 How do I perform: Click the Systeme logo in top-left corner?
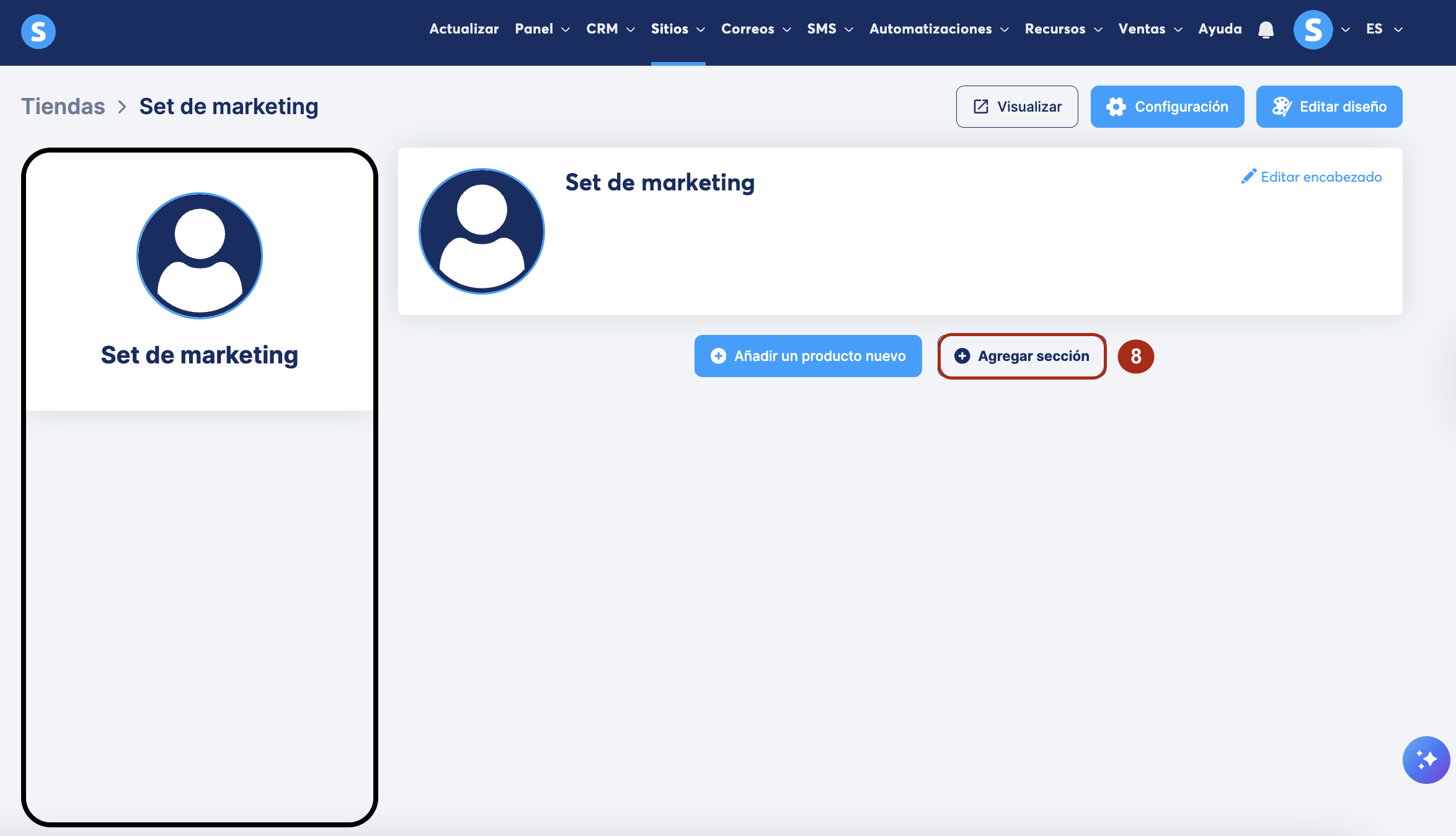click(x=38, y=31)
